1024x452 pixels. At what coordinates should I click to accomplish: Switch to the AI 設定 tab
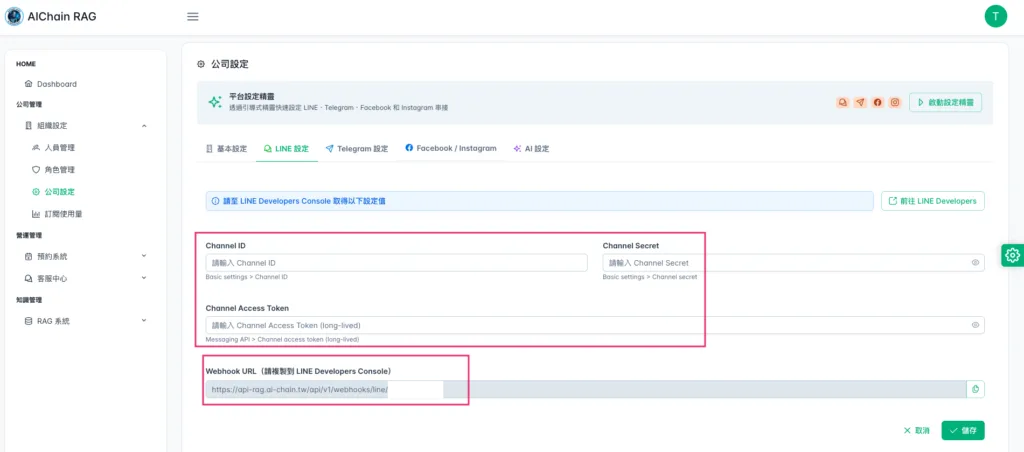point(531,149)
